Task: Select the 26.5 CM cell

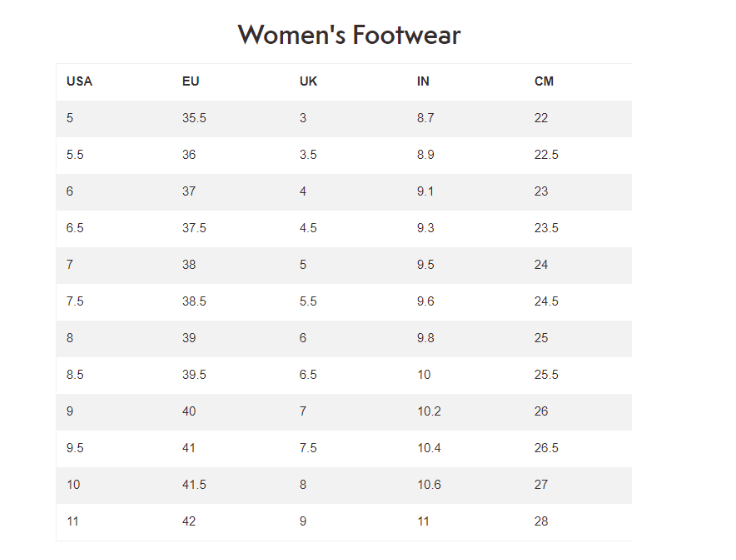Action: click(546, 448)
